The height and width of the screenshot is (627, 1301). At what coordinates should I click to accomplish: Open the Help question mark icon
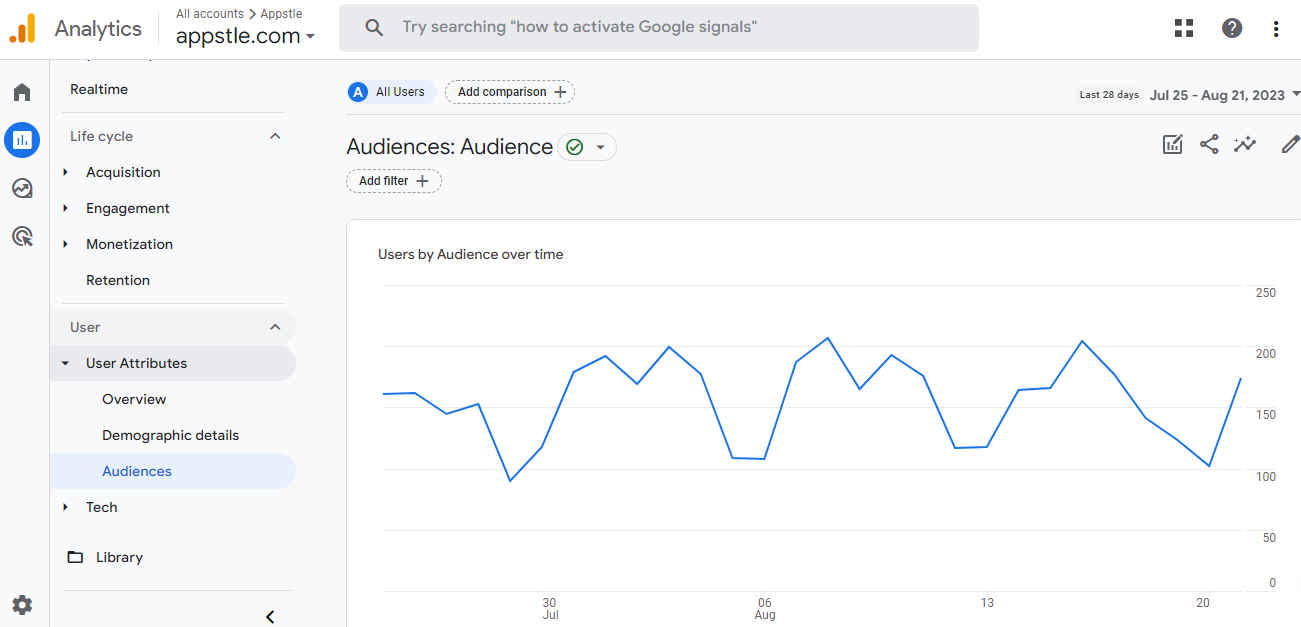[x=1232, y=28]
